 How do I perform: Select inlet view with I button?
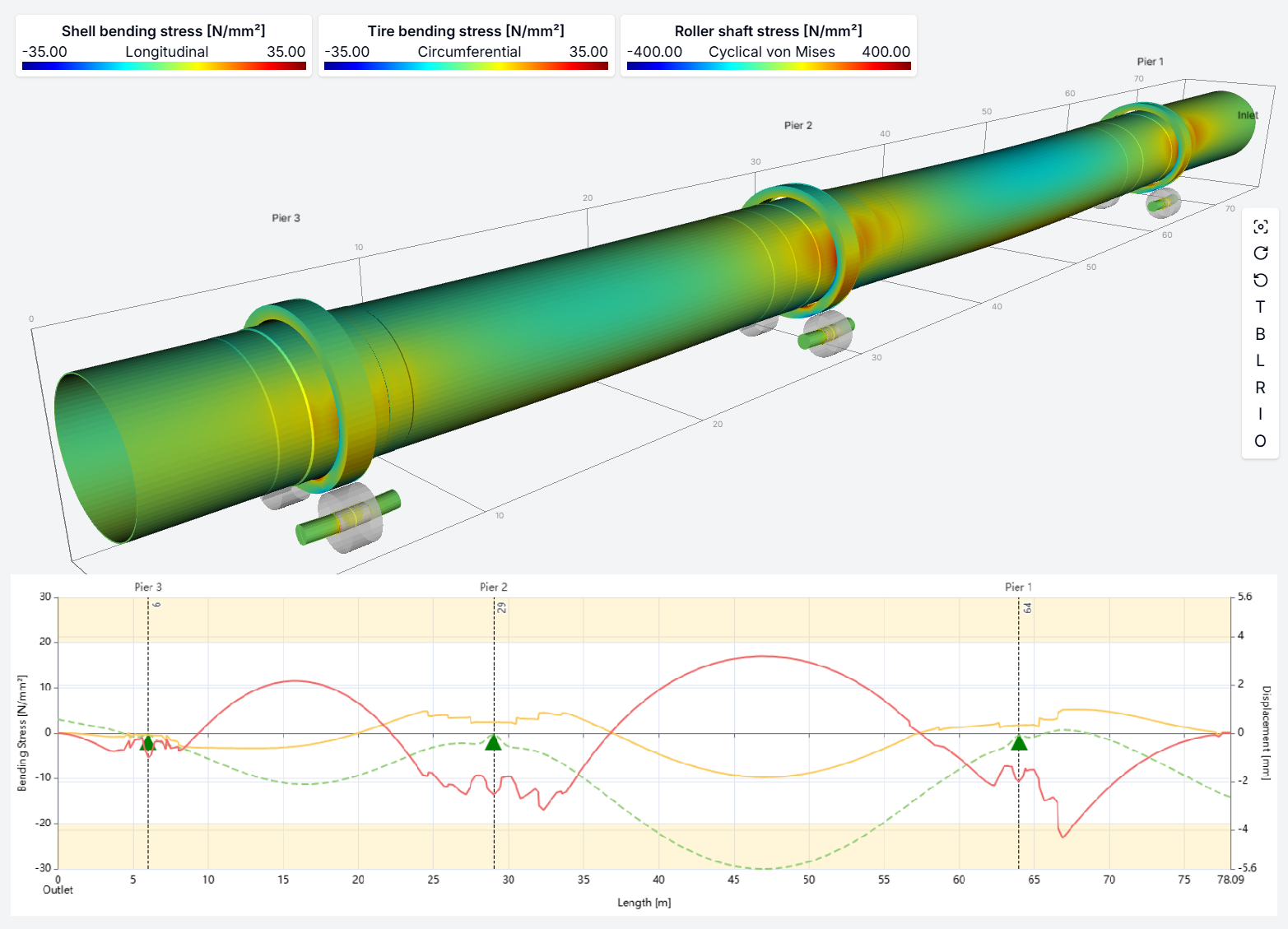[x=1260, y=414]
